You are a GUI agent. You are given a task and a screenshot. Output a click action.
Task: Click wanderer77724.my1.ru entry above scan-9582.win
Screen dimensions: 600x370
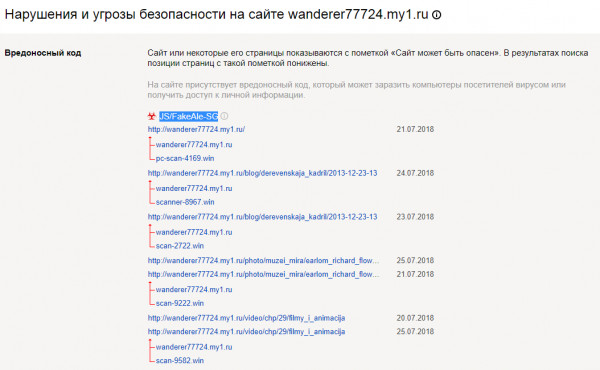(194, 347)
